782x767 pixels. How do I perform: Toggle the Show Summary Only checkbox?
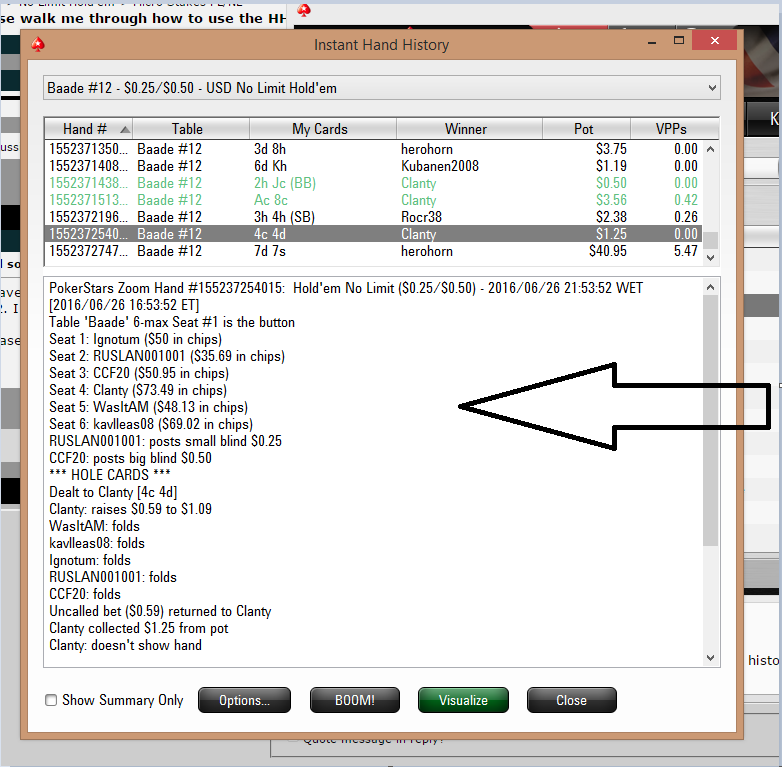51,700
